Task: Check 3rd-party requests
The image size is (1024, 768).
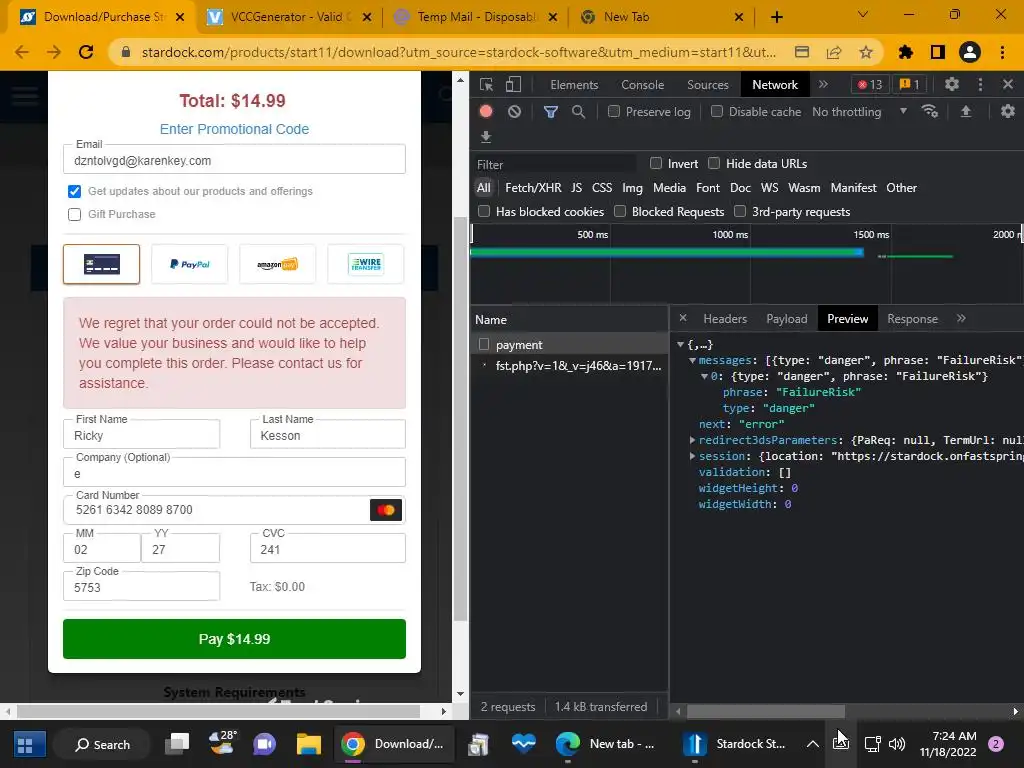Action: (x=740, y=212)
